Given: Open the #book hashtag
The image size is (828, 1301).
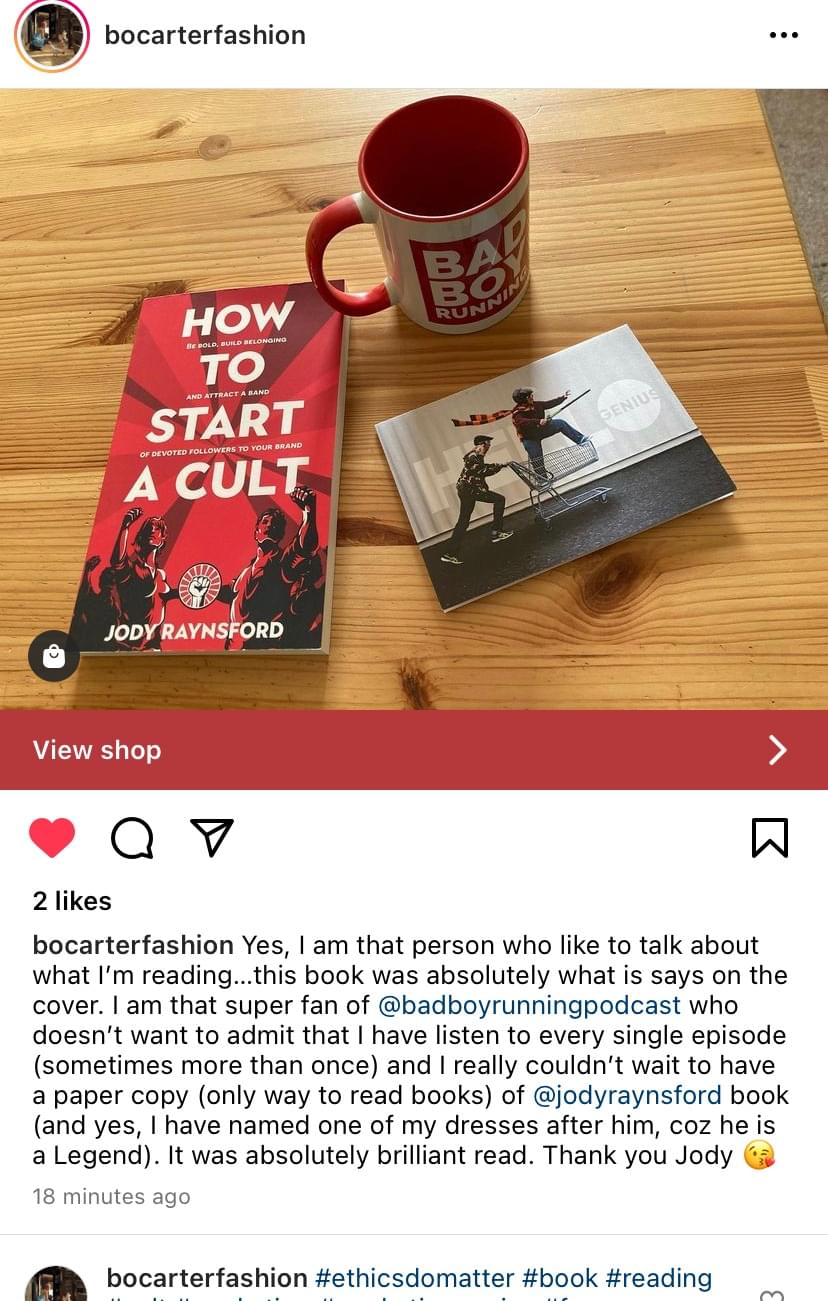Looking at the screenshot, I should click(560, 1278).
